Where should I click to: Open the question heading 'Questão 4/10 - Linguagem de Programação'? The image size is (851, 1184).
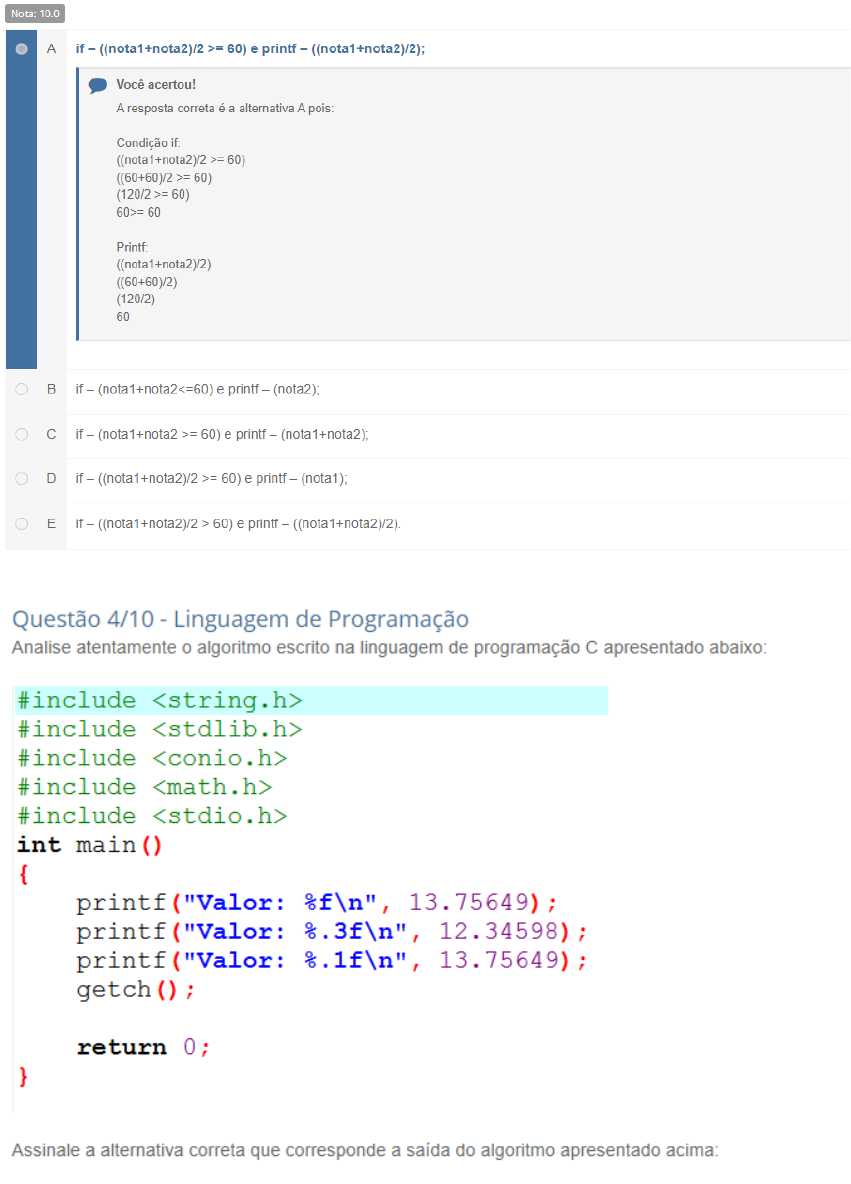click(240, 619)
